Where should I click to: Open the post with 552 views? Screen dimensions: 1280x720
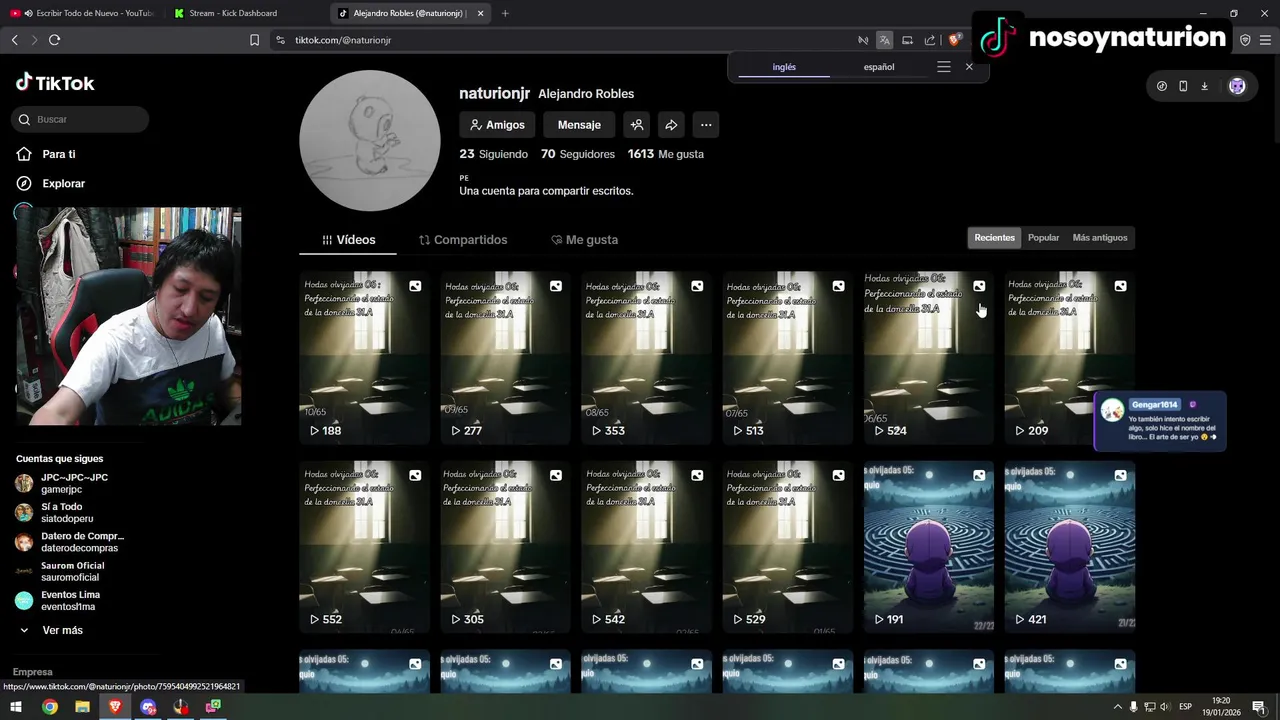[x=365, y=547]
